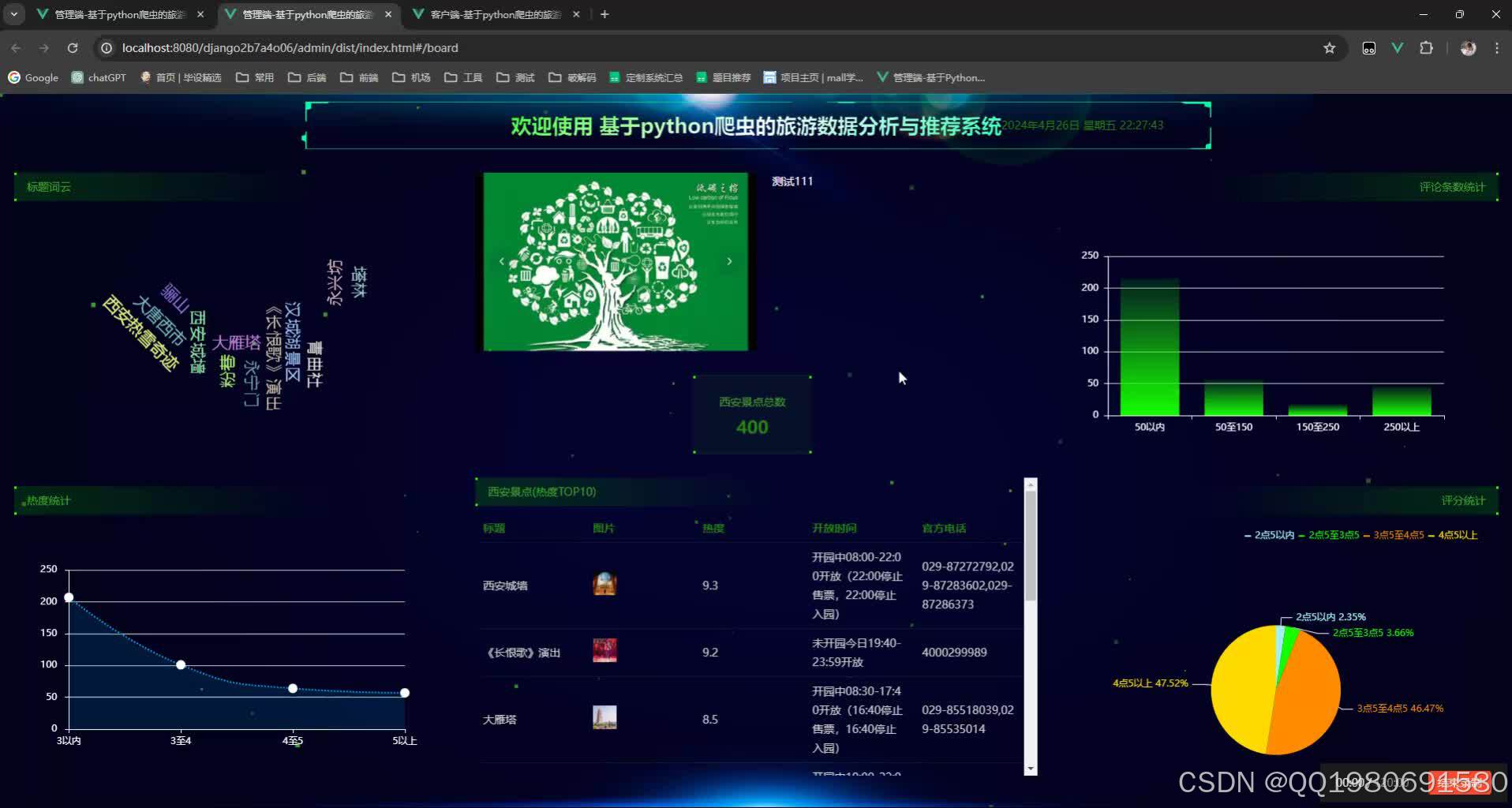Click the Chrome profile avatar icon
Image resolution: width=1512 pixels, height=808 pixels.
click(x=1469, y=47)
